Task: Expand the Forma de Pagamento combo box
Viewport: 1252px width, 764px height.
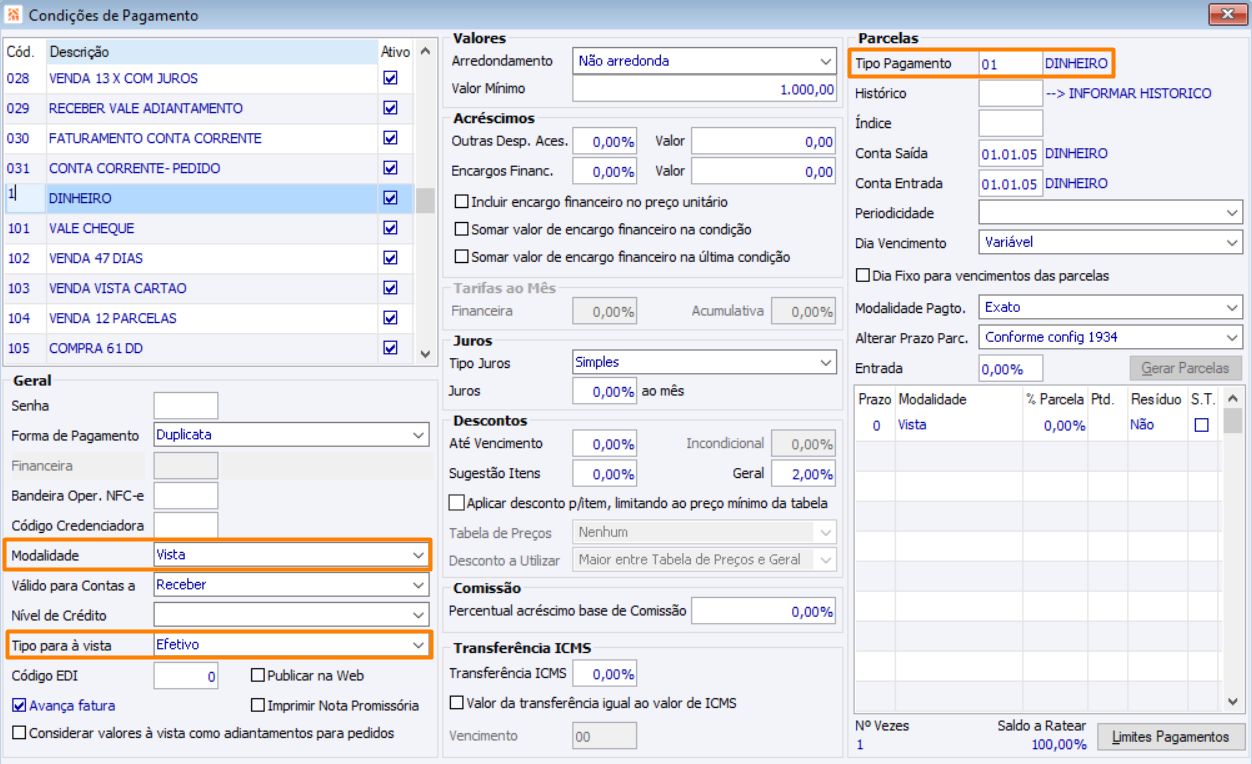Action: 418,435
